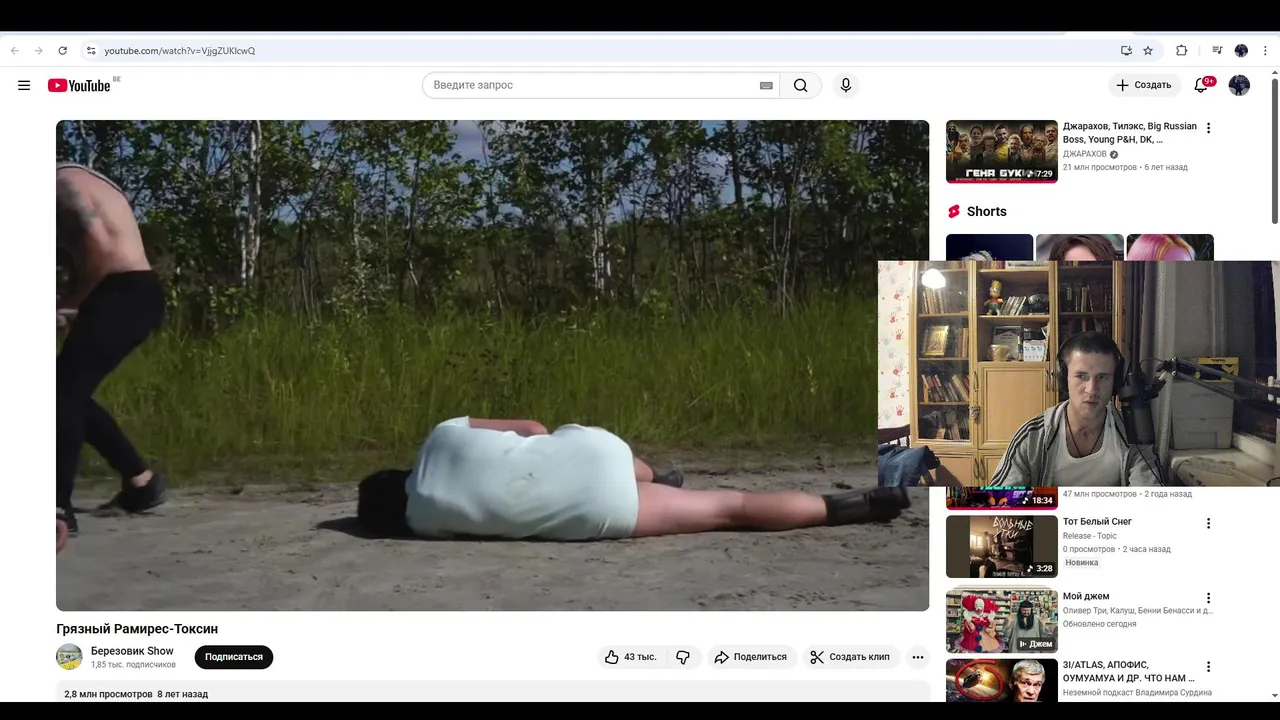Open 3I/ATLAS, АПОФИС video thumbnail
This screenshot has width=1280, height=720.
pos(1001,680)
